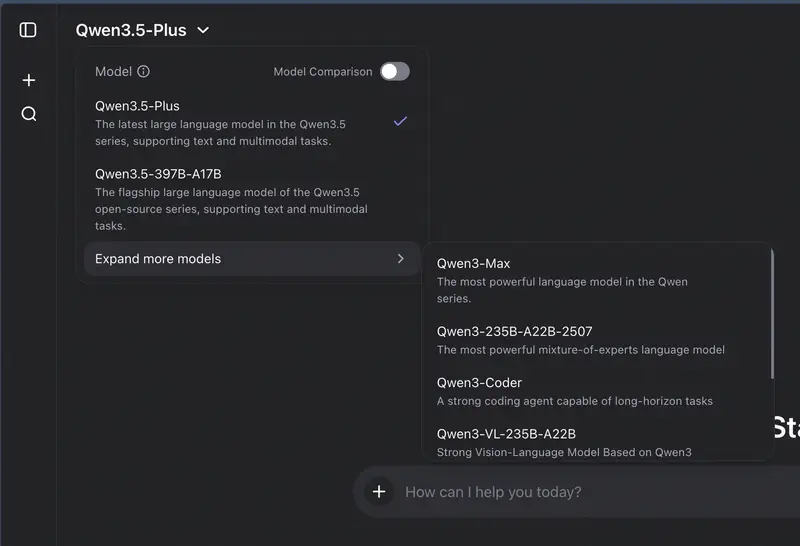Click the Expand more models arrow
Image resolution: width=800 pixels, height=546 pixels.
401,259
